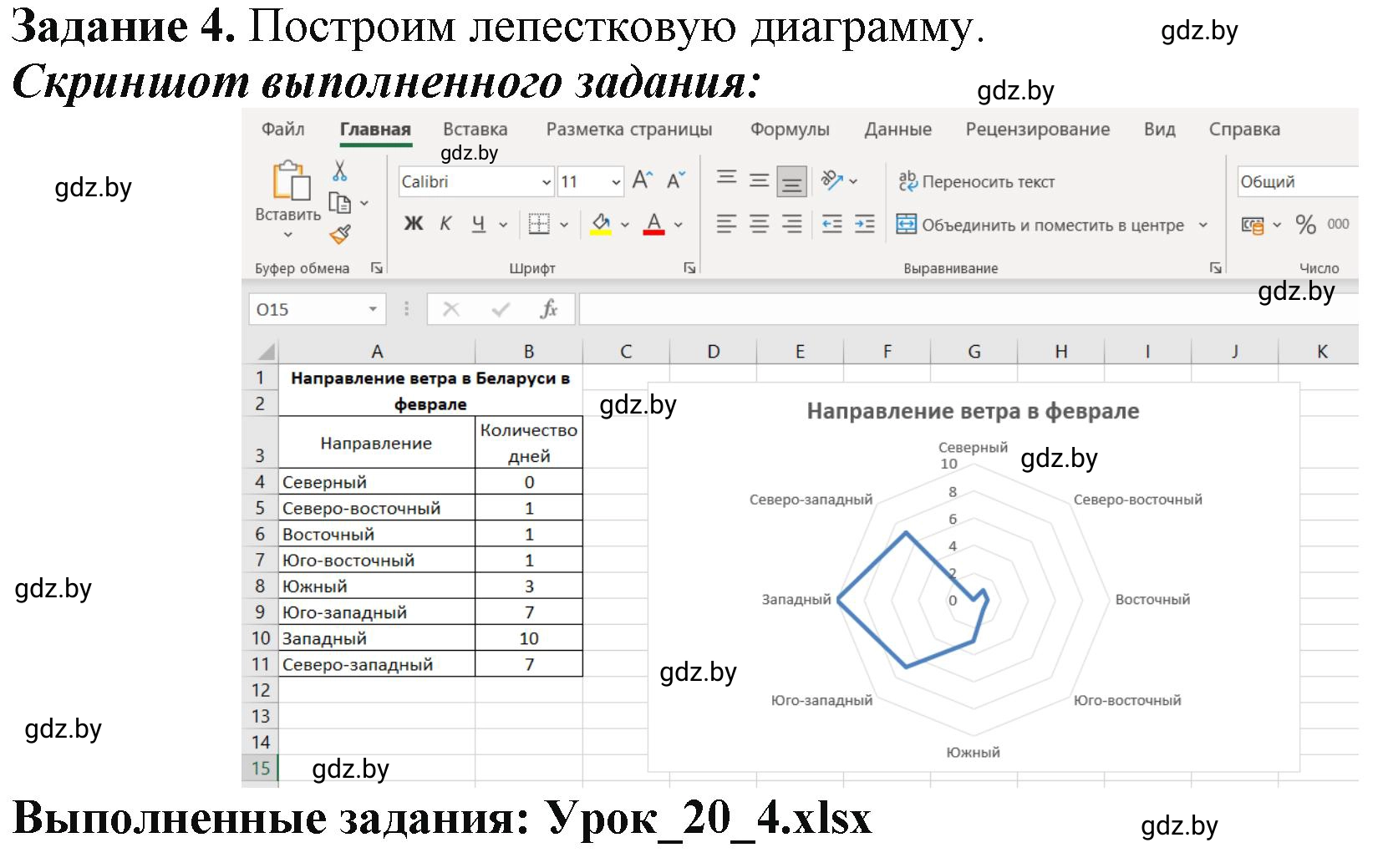
Task: Open the font color dropdown arrow
Action: point(679,225)
